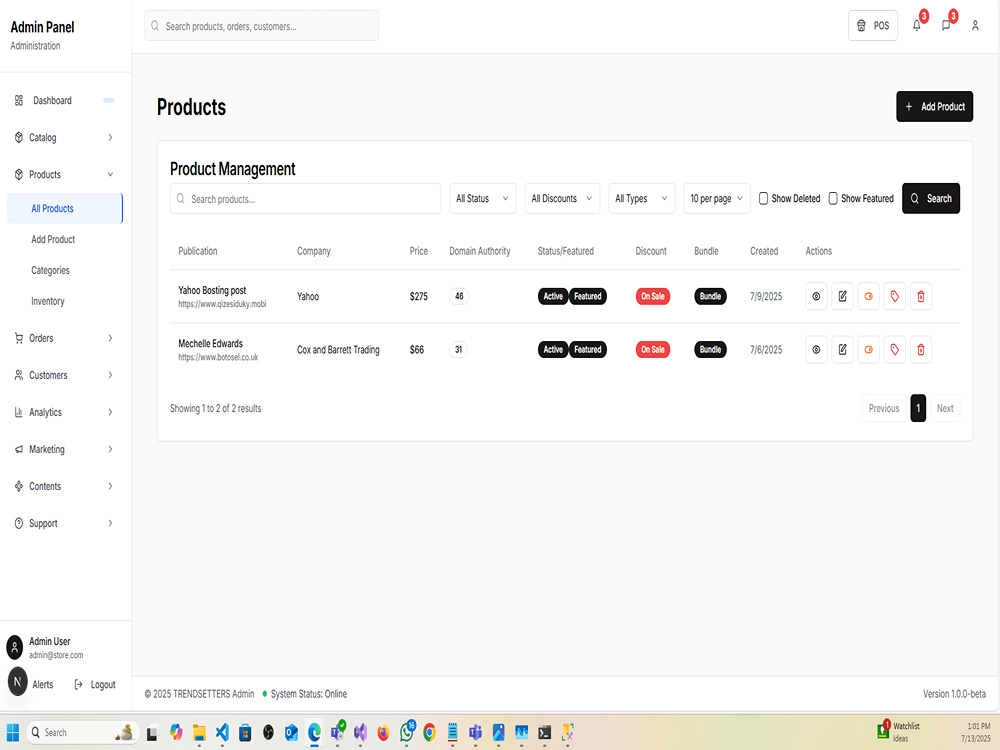Click the N avatar circle

[17, 682]
